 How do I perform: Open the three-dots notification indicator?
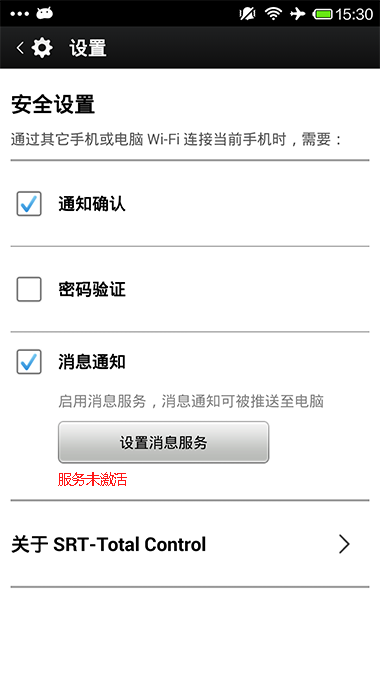pyautogui.click(x=19, y=14)
